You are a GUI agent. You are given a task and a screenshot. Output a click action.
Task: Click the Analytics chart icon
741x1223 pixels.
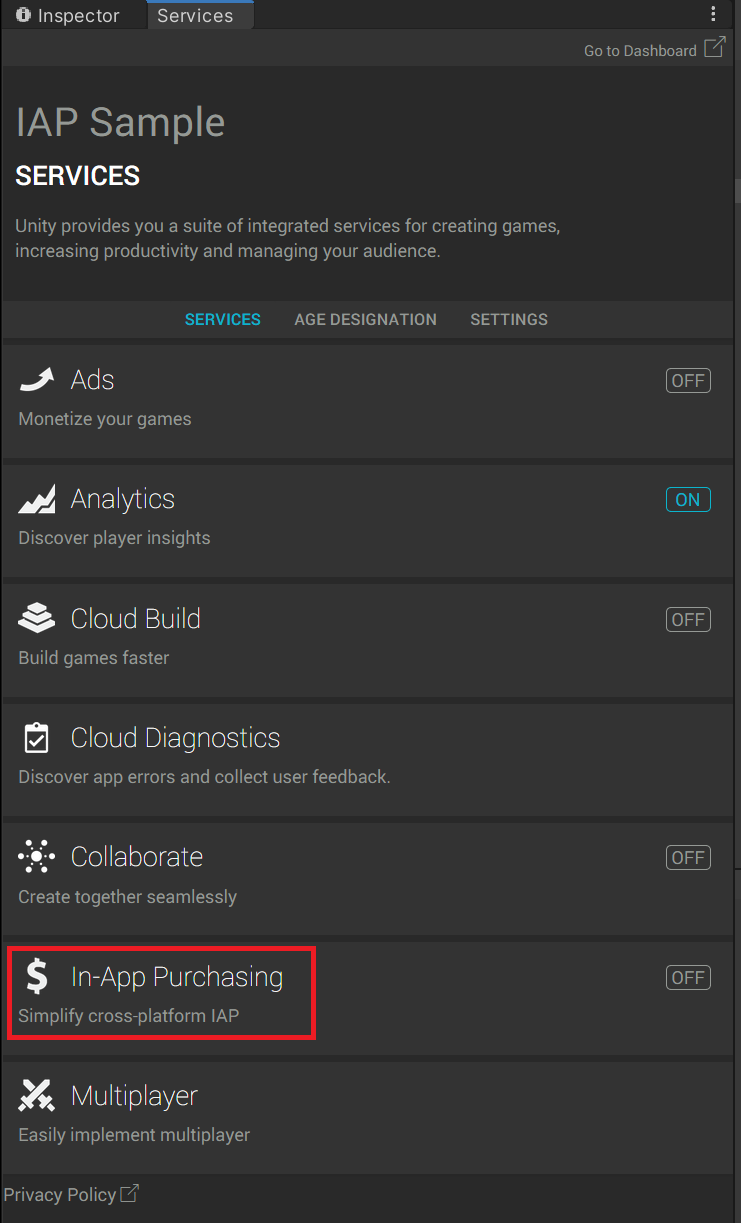[x=37, y=499]
